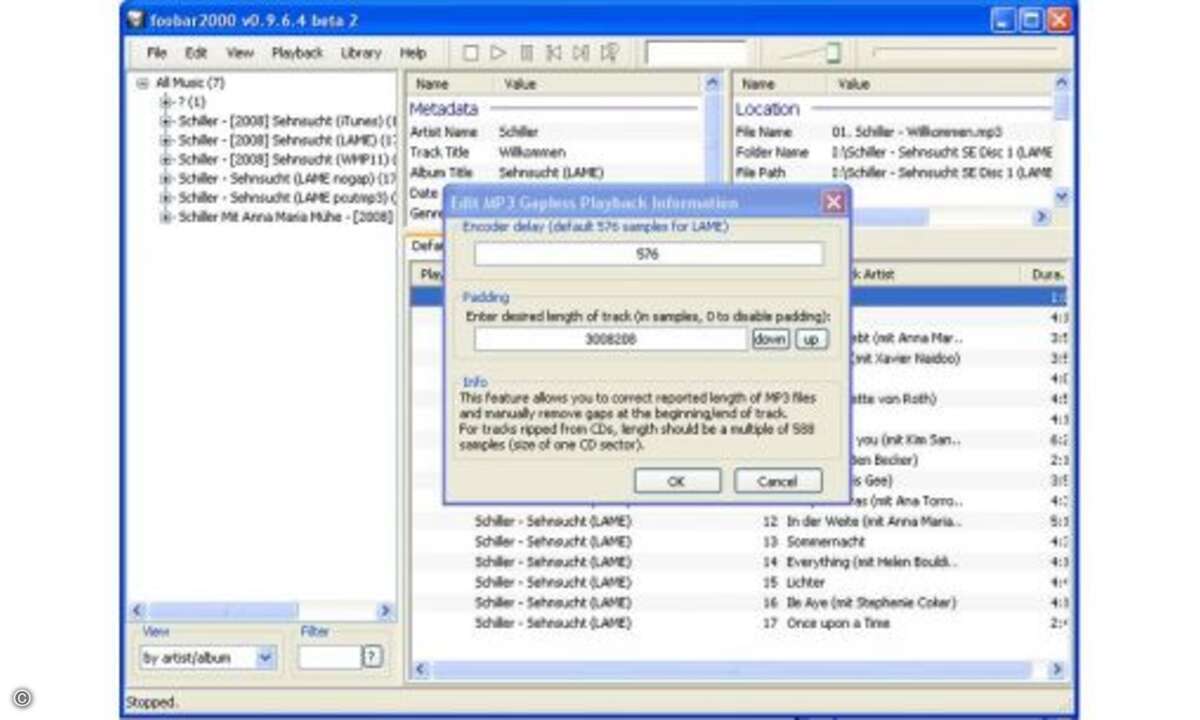
Task: Expand Schiller [2008] Sehnsucht (WMP11) node
Action: coord(165,159)
